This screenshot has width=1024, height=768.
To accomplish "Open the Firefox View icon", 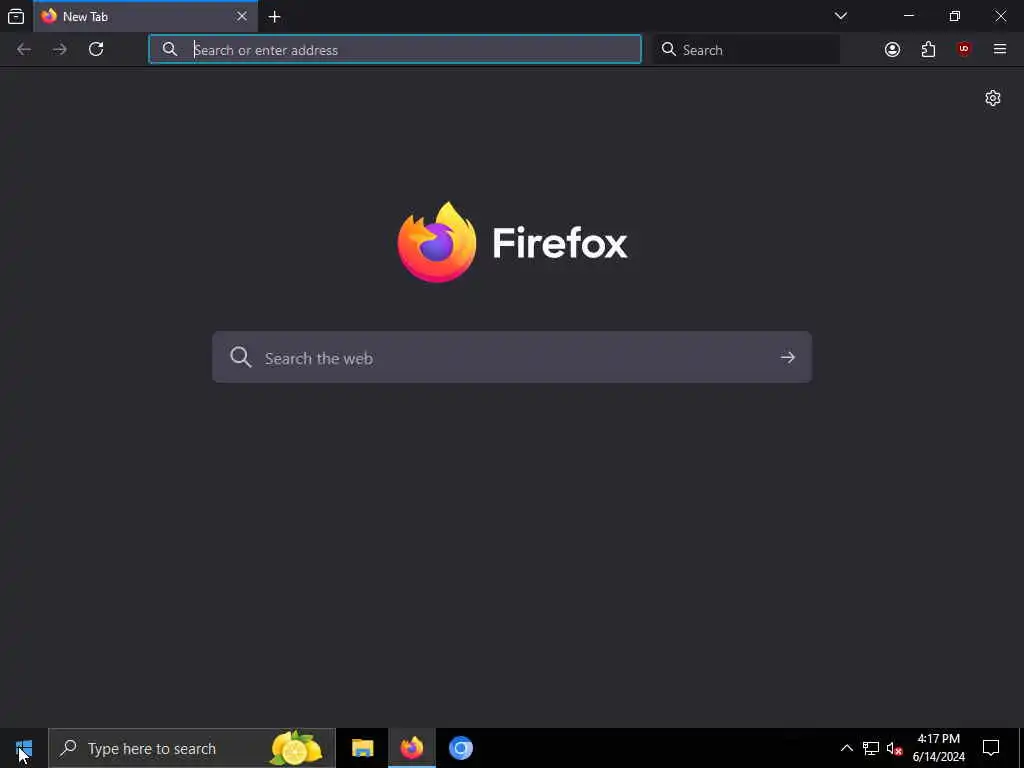I will (x=16, y=16).
